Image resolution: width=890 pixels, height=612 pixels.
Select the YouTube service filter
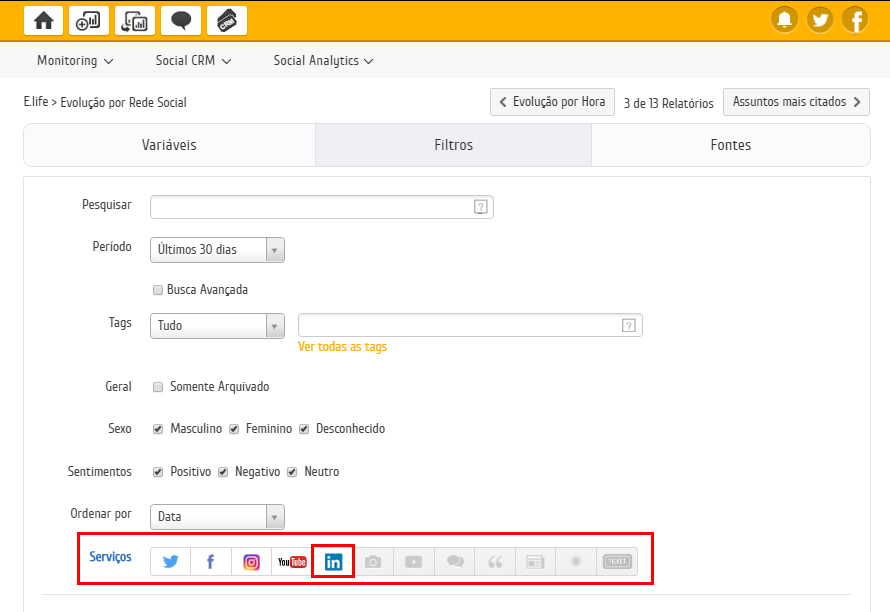coord(292,562)
